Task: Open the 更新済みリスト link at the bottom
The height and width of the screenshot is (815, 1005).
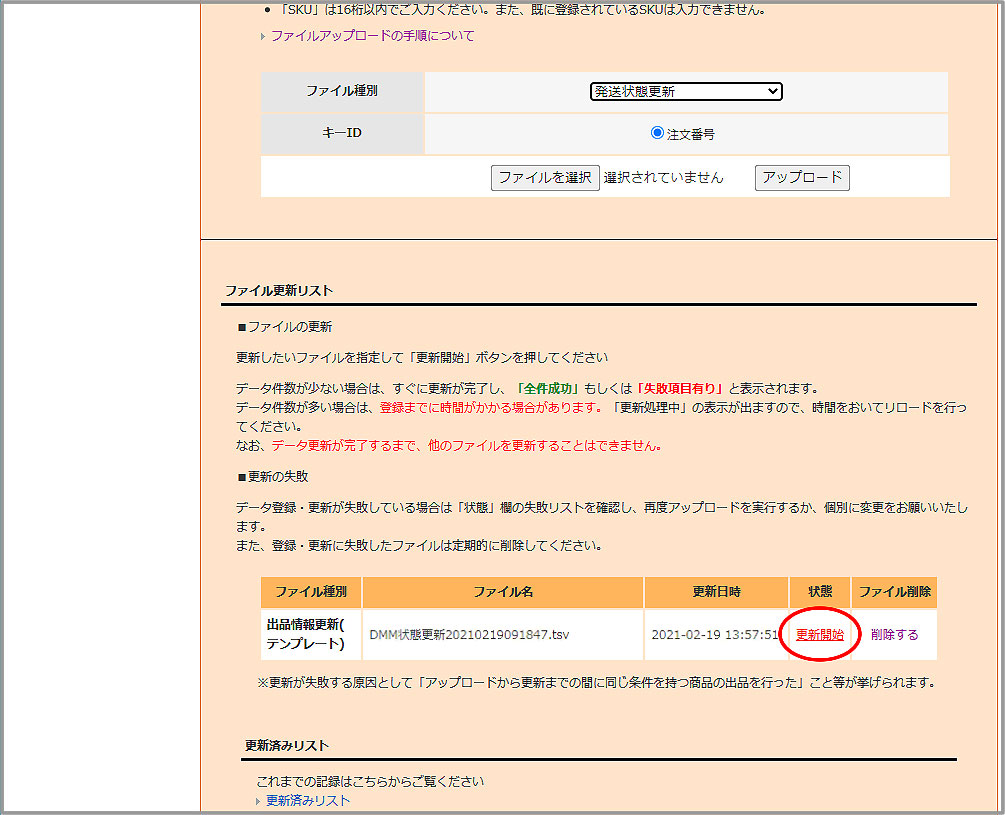Action: tap(308, 801)
